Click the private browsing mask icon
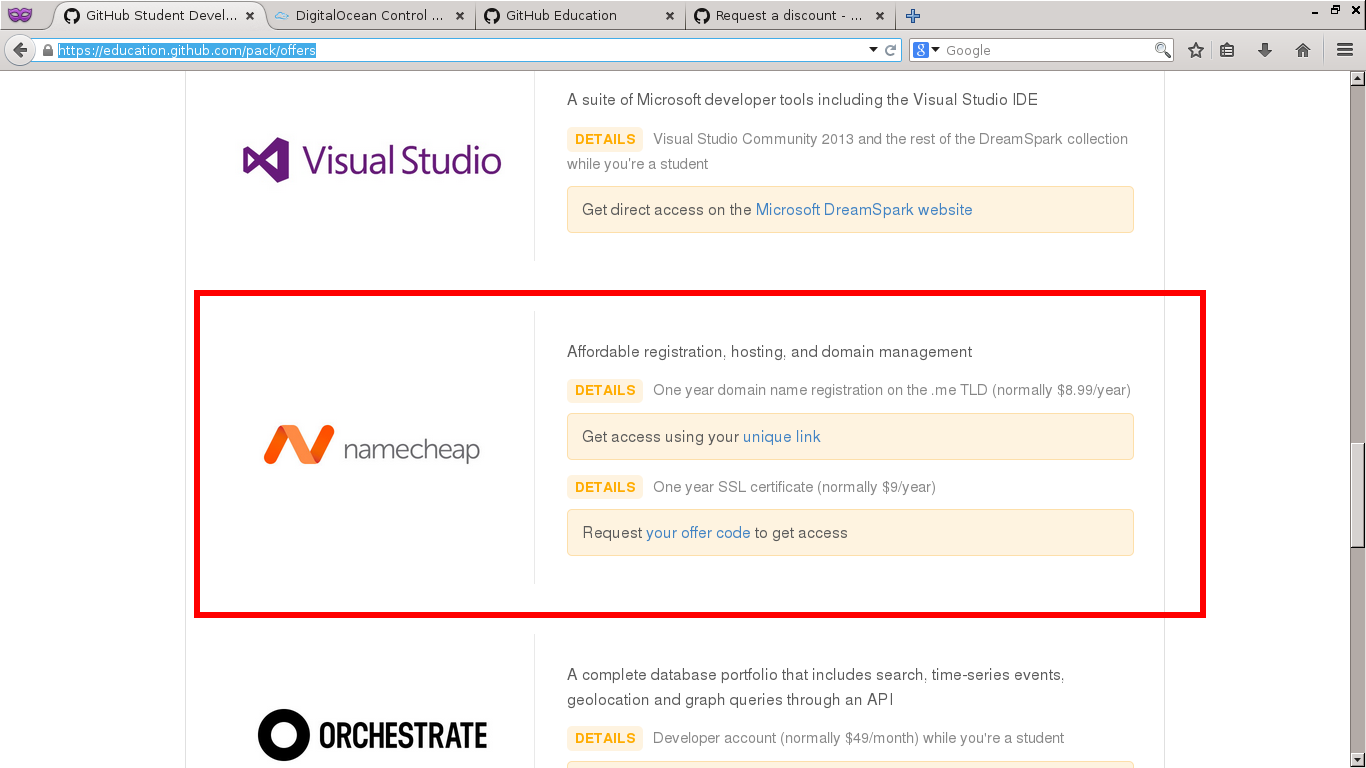Screen dimensions: 1366x768 coord(20,15)
